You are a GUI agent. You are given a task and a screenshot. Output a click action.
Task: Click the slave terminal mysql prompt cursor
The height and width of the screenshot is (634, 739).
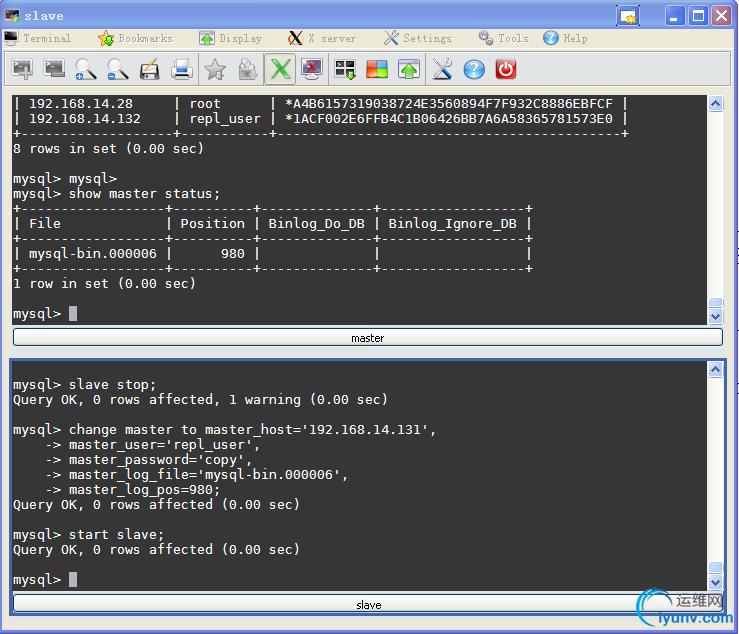73,579
